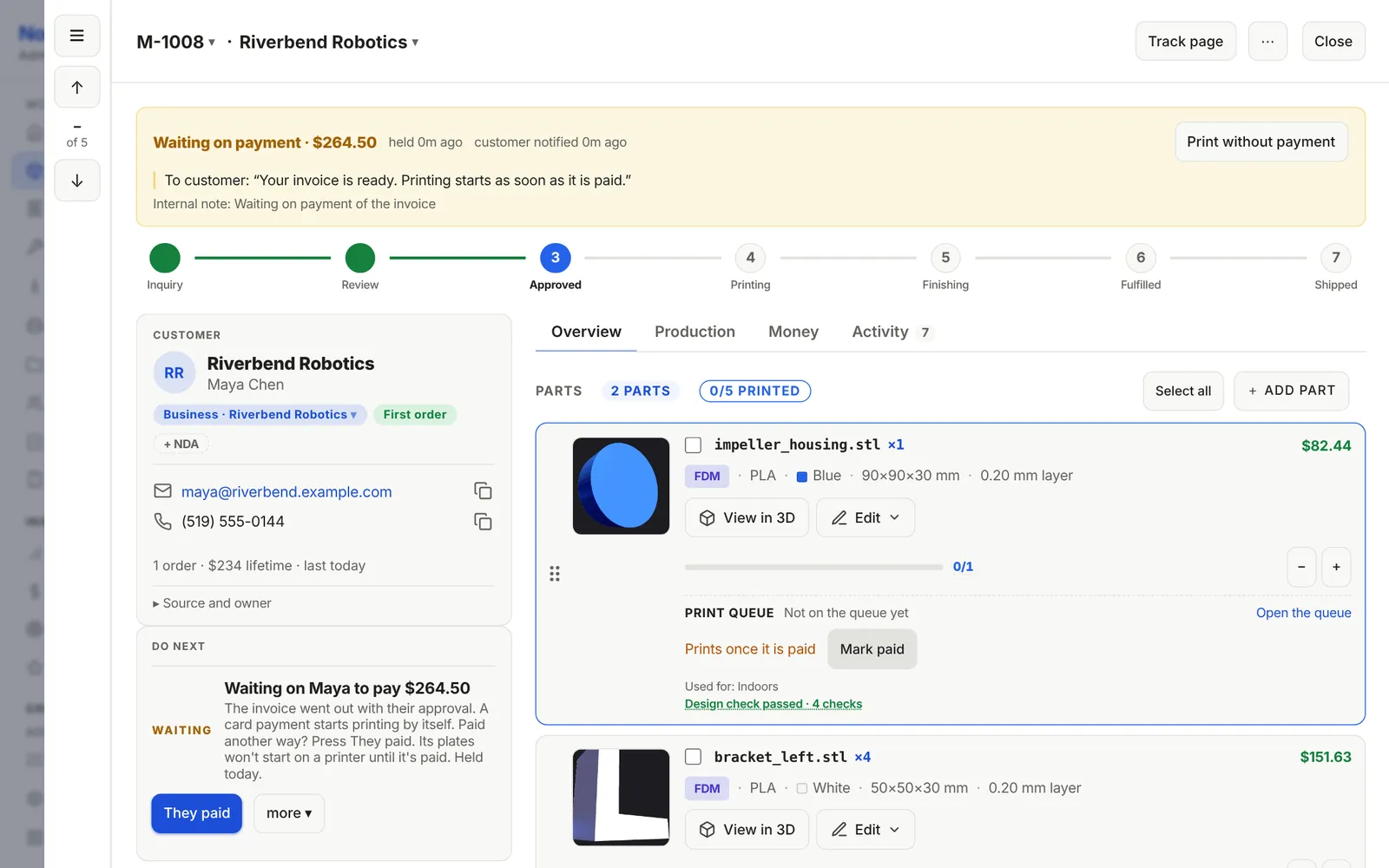1389x868 pixels.
Task: Open Design check passed · 4 checks link
Action: click(x=773, y=704)
